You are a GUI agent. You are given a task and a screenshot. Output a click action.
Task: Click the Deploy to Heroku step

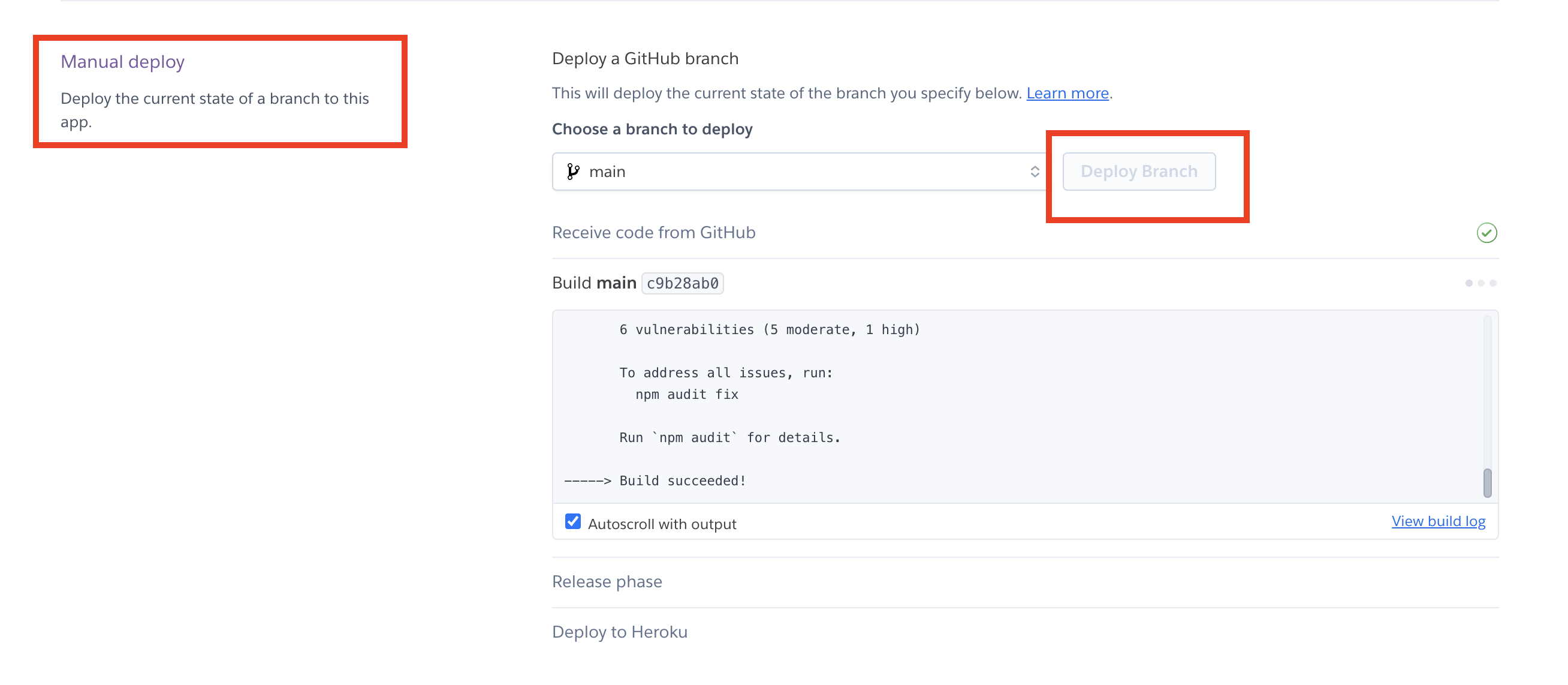pos(620,632)
